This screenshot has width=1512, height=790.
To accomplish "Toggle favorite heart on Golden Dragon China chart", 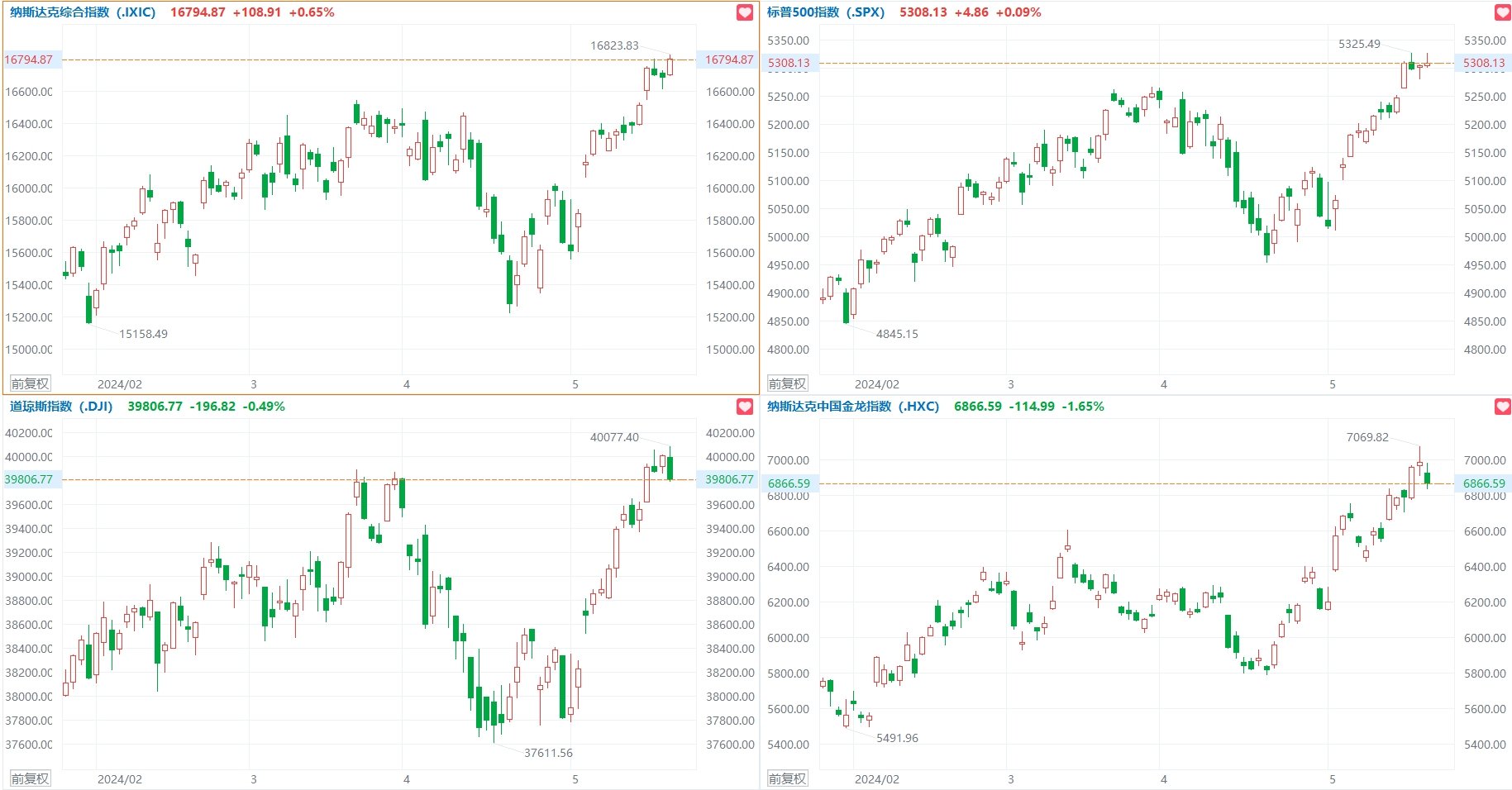I will (x=1503, y=407).
